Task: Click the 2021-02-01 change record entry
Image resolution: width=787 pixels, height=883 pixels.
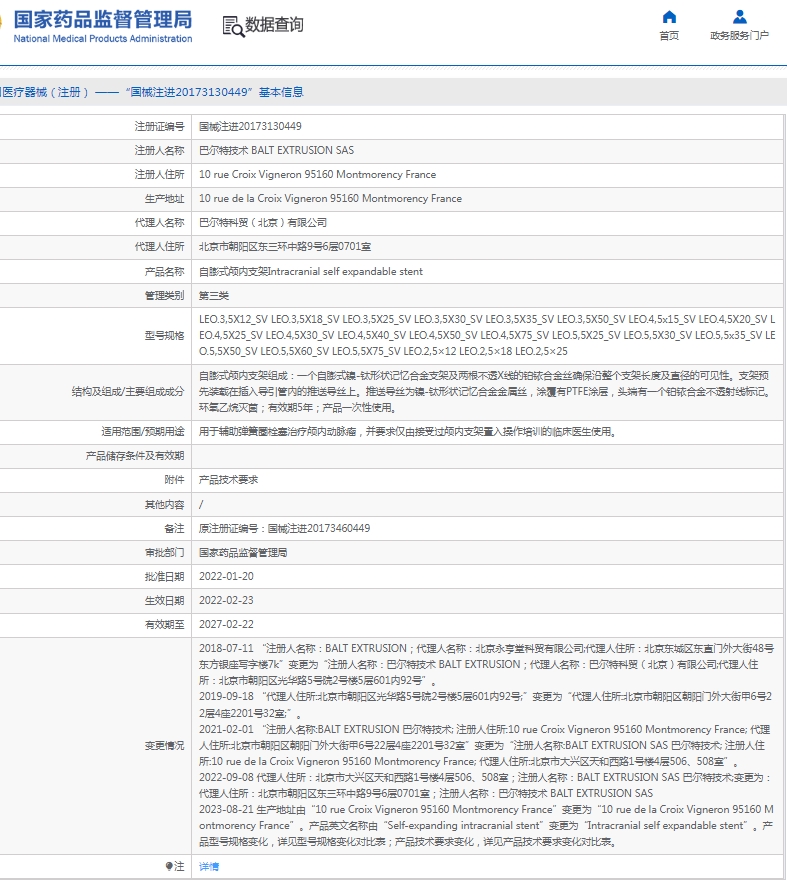Action: (x=484, y=746)
